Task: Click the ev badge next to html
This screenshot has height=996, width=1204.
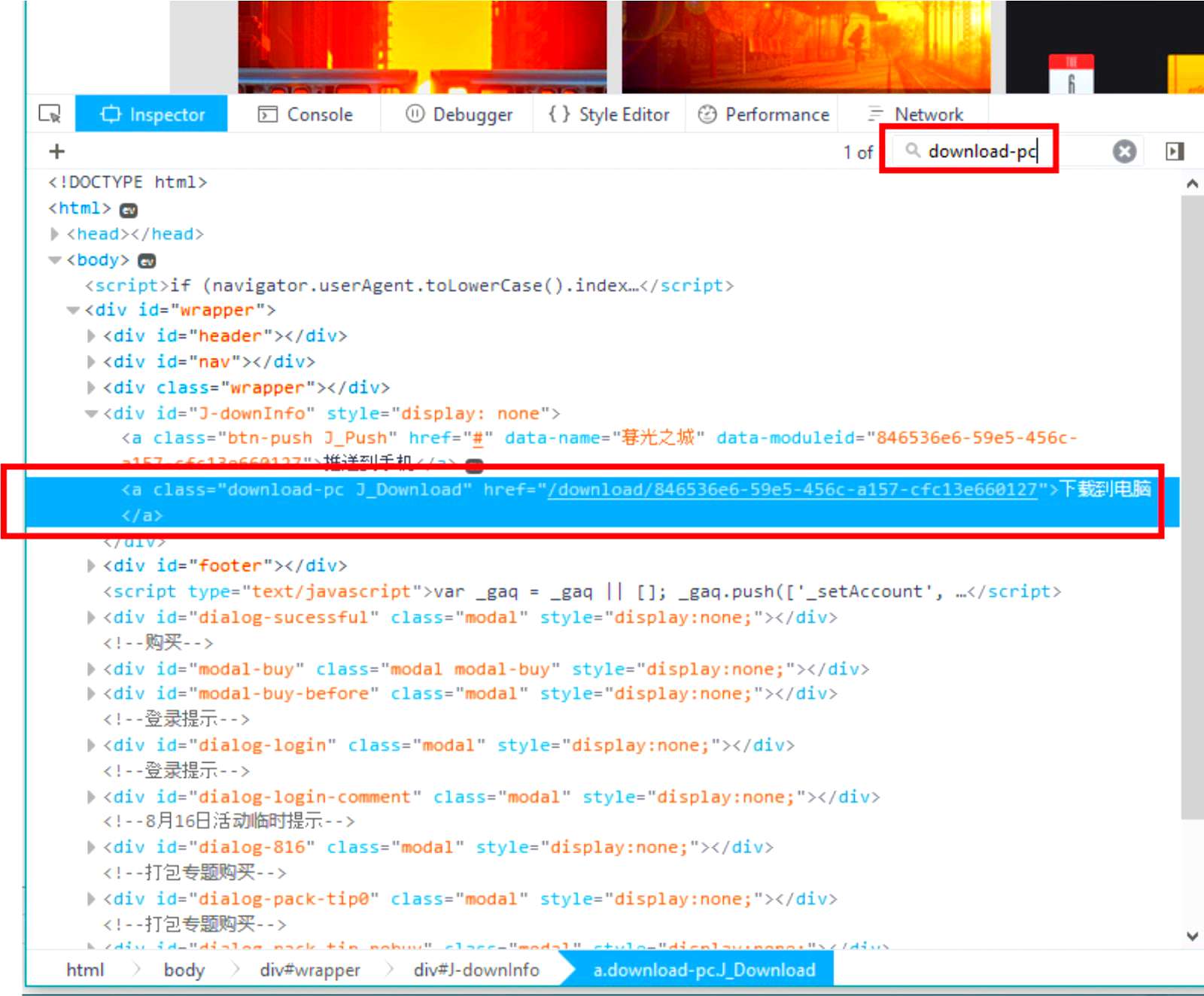Action: tap(129, 210)
